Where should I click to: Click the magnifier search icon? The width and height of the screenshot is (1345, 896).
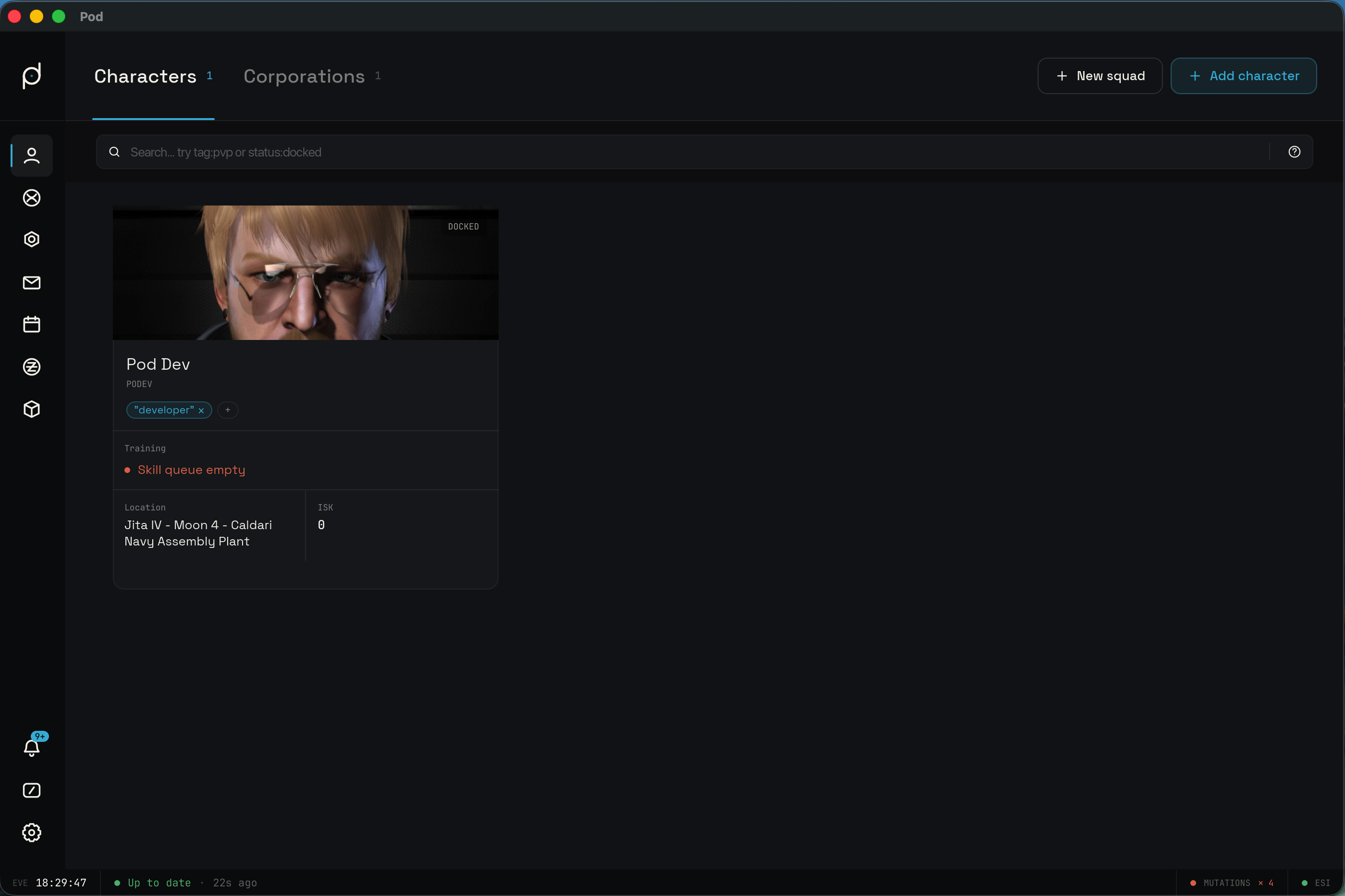click(x=114, y=152)
